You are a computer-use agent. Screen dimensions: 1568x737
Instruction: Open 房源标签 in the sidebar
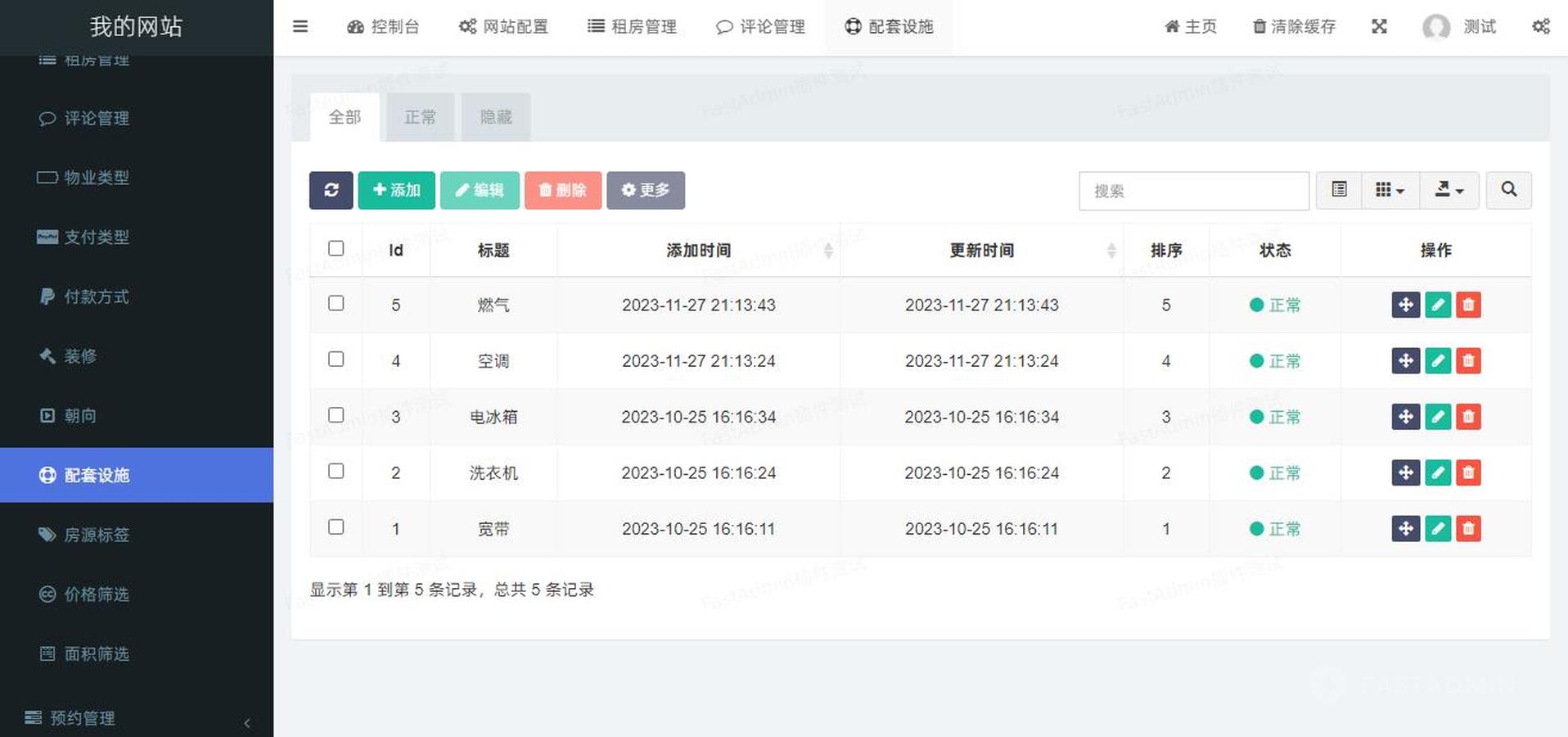(x=97, y=535)
